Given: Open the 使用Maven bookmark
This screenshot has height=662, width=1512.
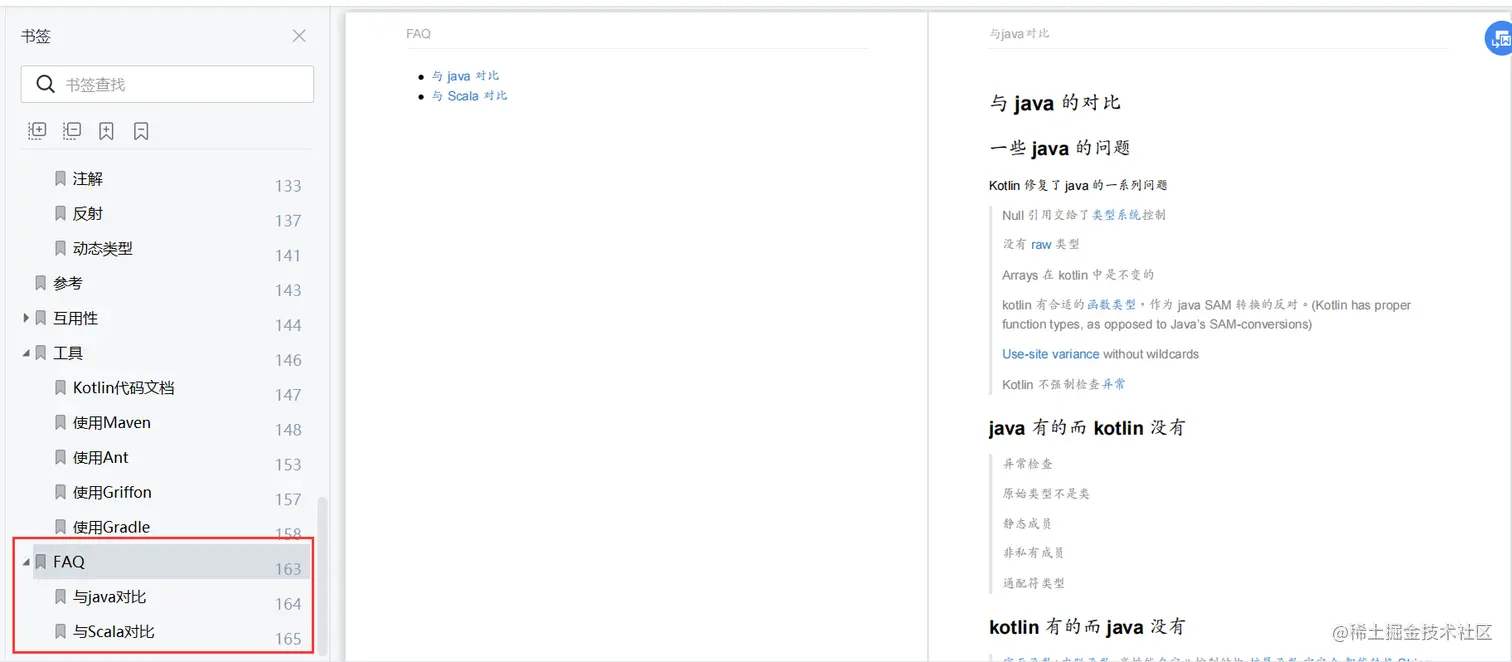Looking at the screenshot, I should [x=112, y=423].
